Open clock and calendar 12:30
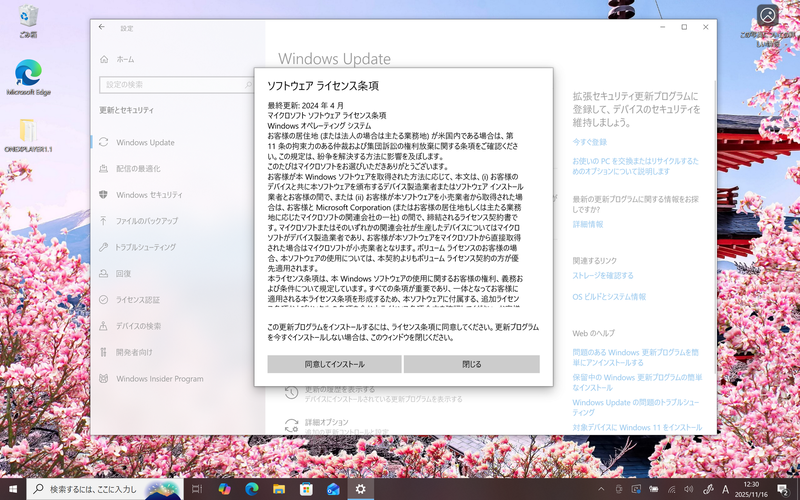 [x=754, y=489]
